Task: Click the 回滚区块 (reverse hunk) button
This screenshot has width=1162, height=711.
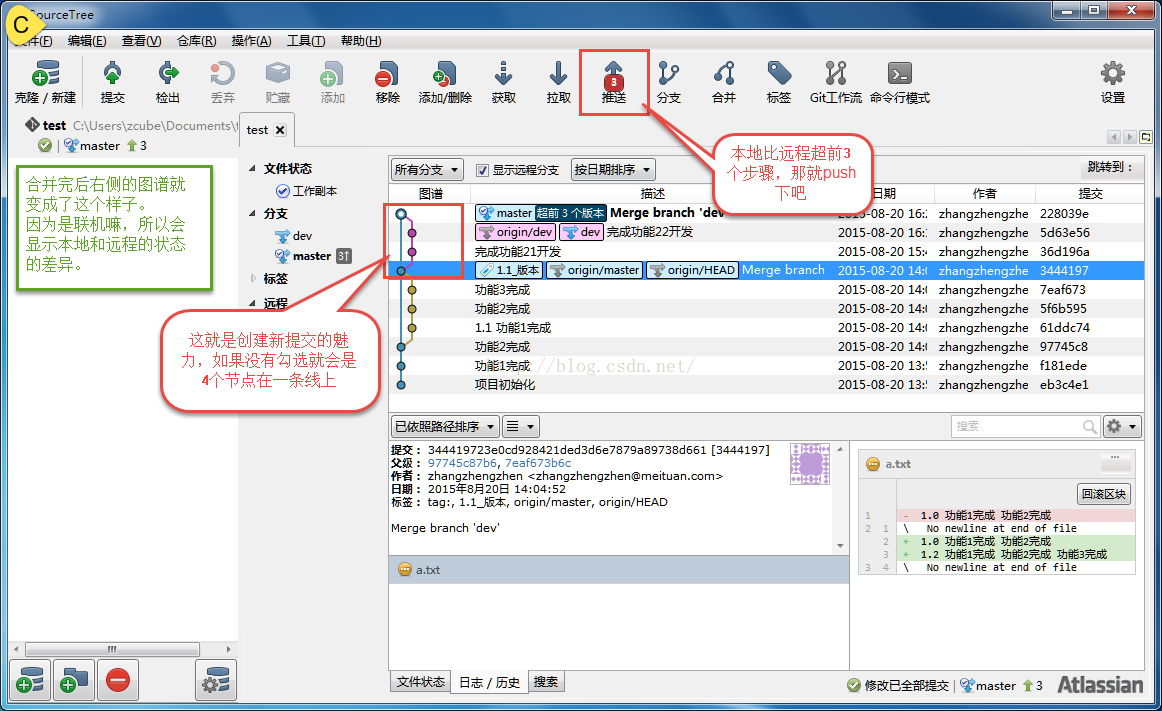Action: [x=1103, y=494]
